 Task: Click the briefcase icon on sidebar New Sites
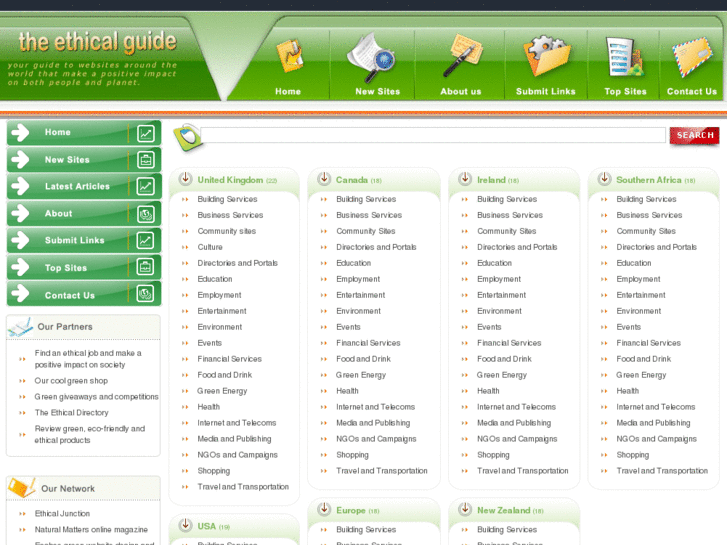(x=146, y=160)
